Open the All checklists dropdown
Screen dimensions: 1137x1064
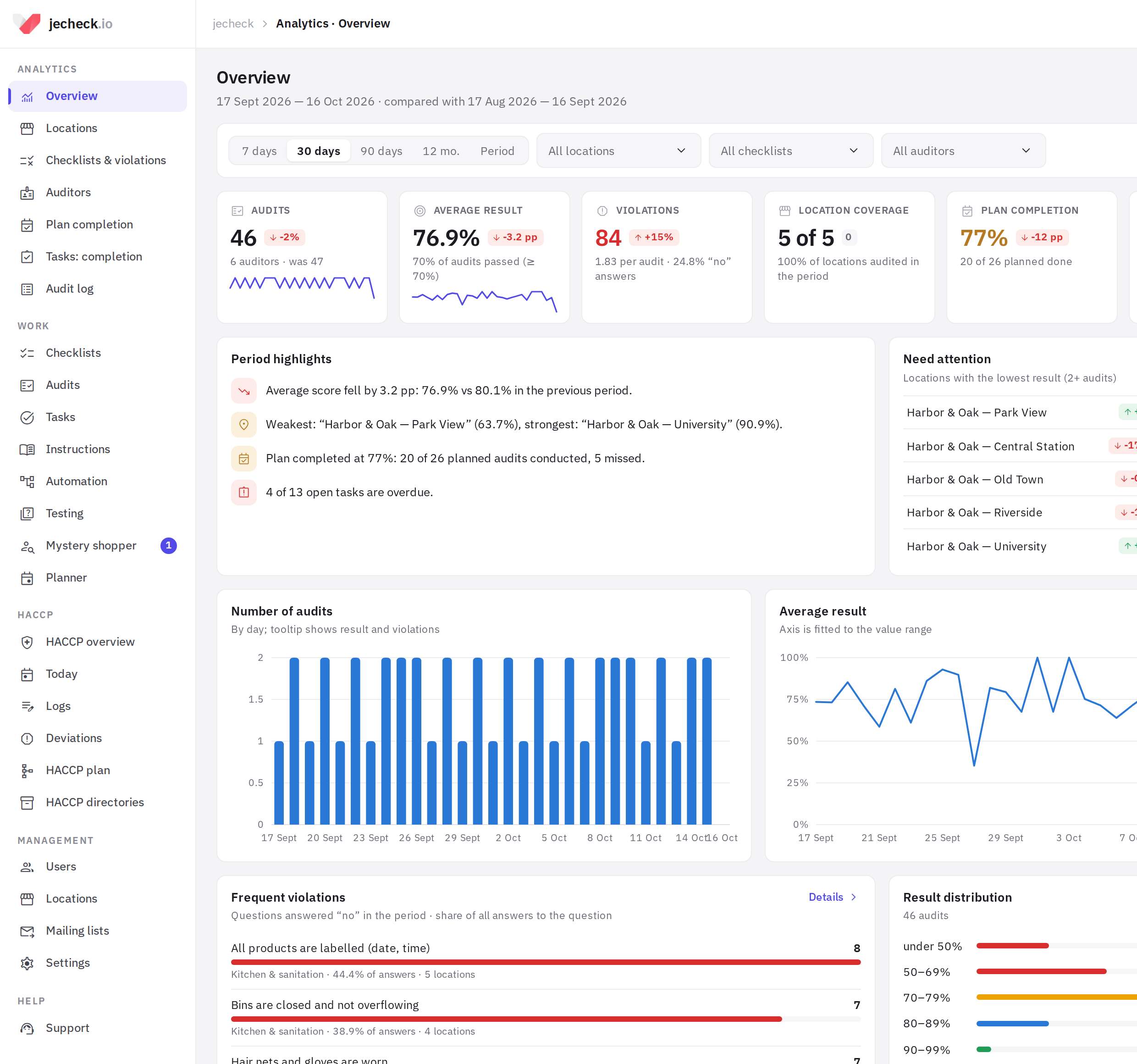(790, 151)
